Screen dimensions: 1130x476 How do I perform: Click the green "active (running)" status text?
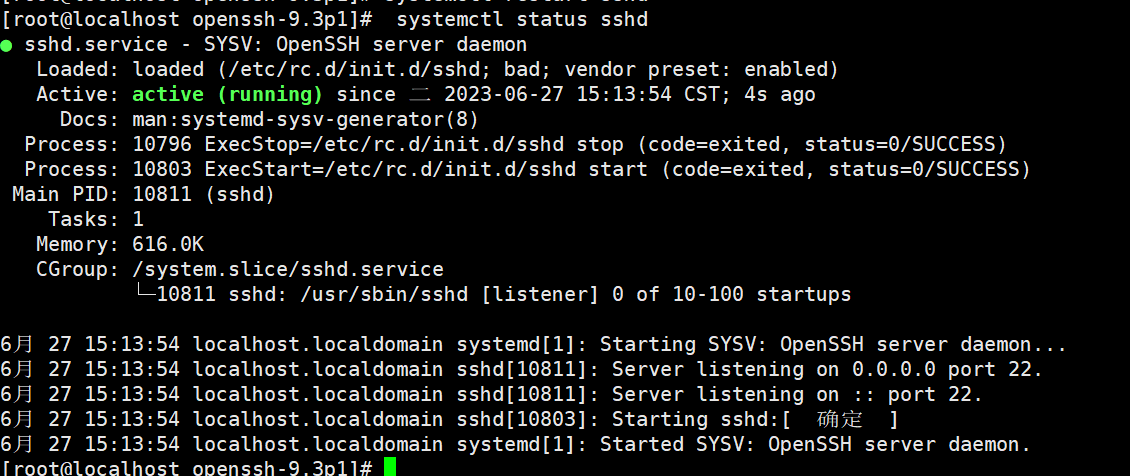click(227, 95)
